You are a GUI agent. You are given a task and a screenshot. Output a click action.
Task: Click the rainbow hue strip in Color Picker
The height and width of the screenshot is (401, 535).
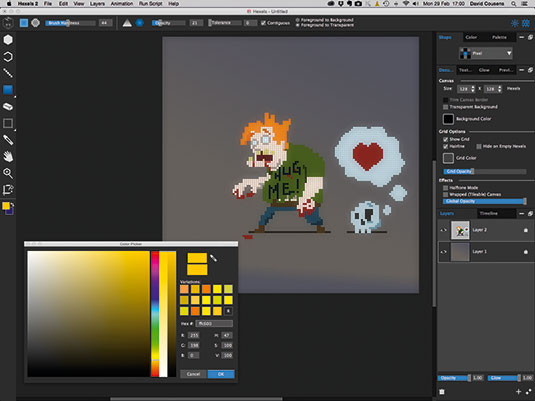[155, 314]
